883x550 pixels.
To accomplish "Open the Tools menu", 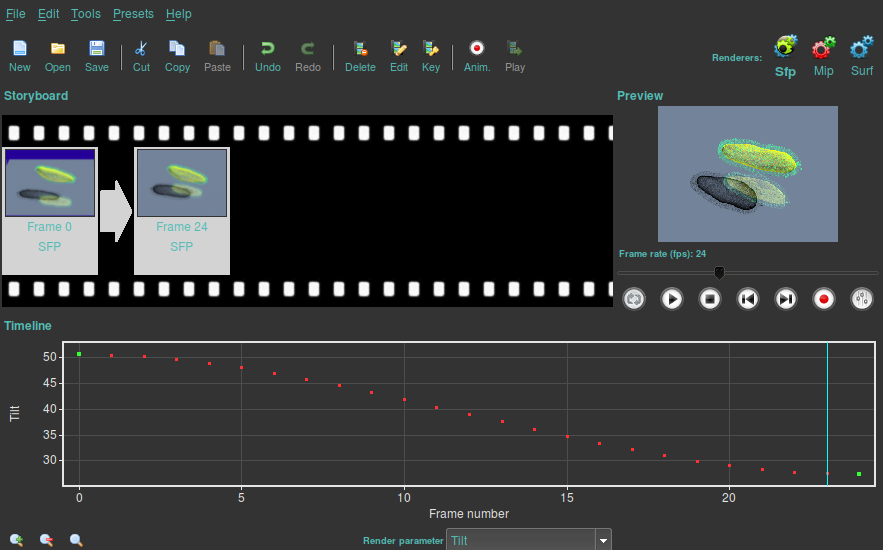I will pos(85,14).
